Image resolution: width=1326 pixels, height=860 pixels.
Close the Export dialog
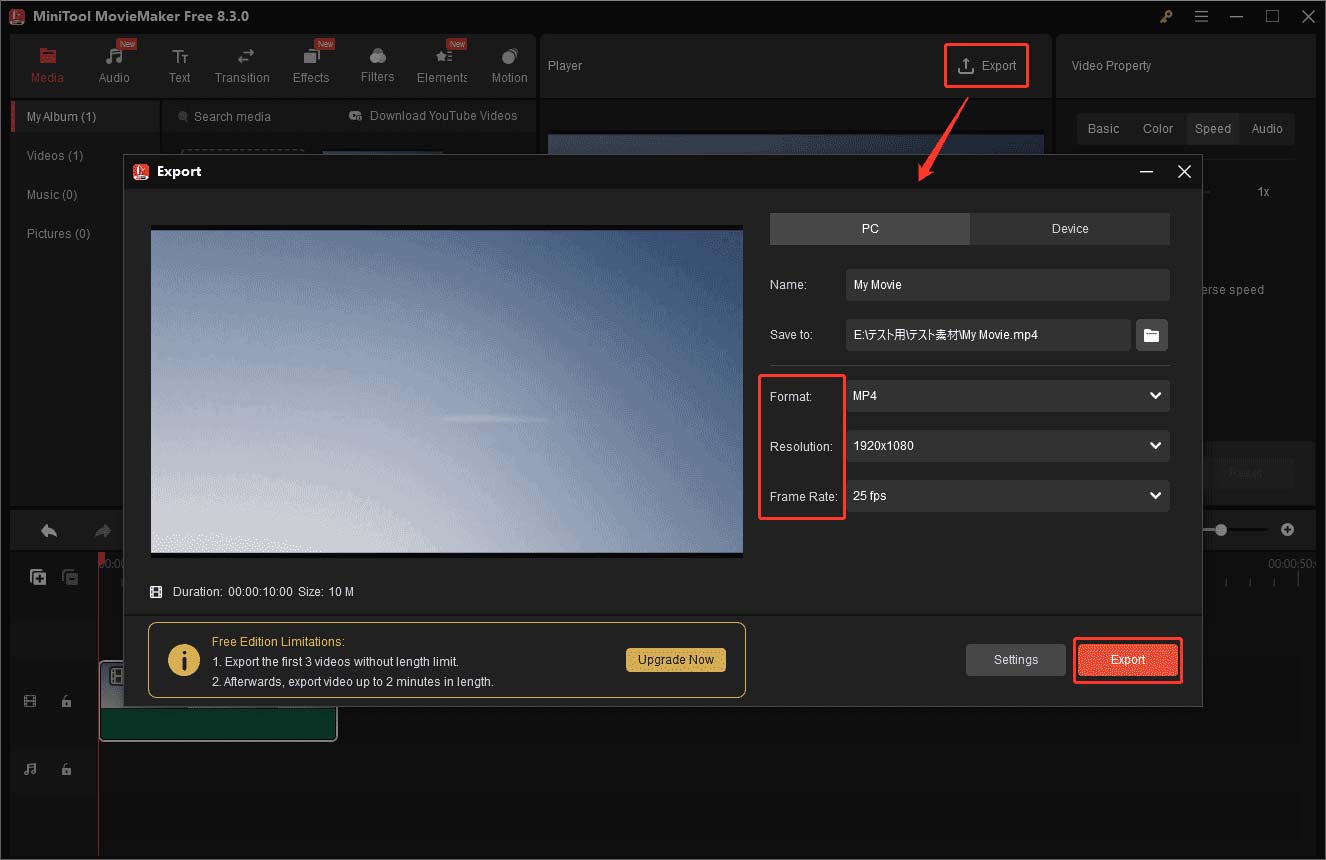[x=1184, y=172]
